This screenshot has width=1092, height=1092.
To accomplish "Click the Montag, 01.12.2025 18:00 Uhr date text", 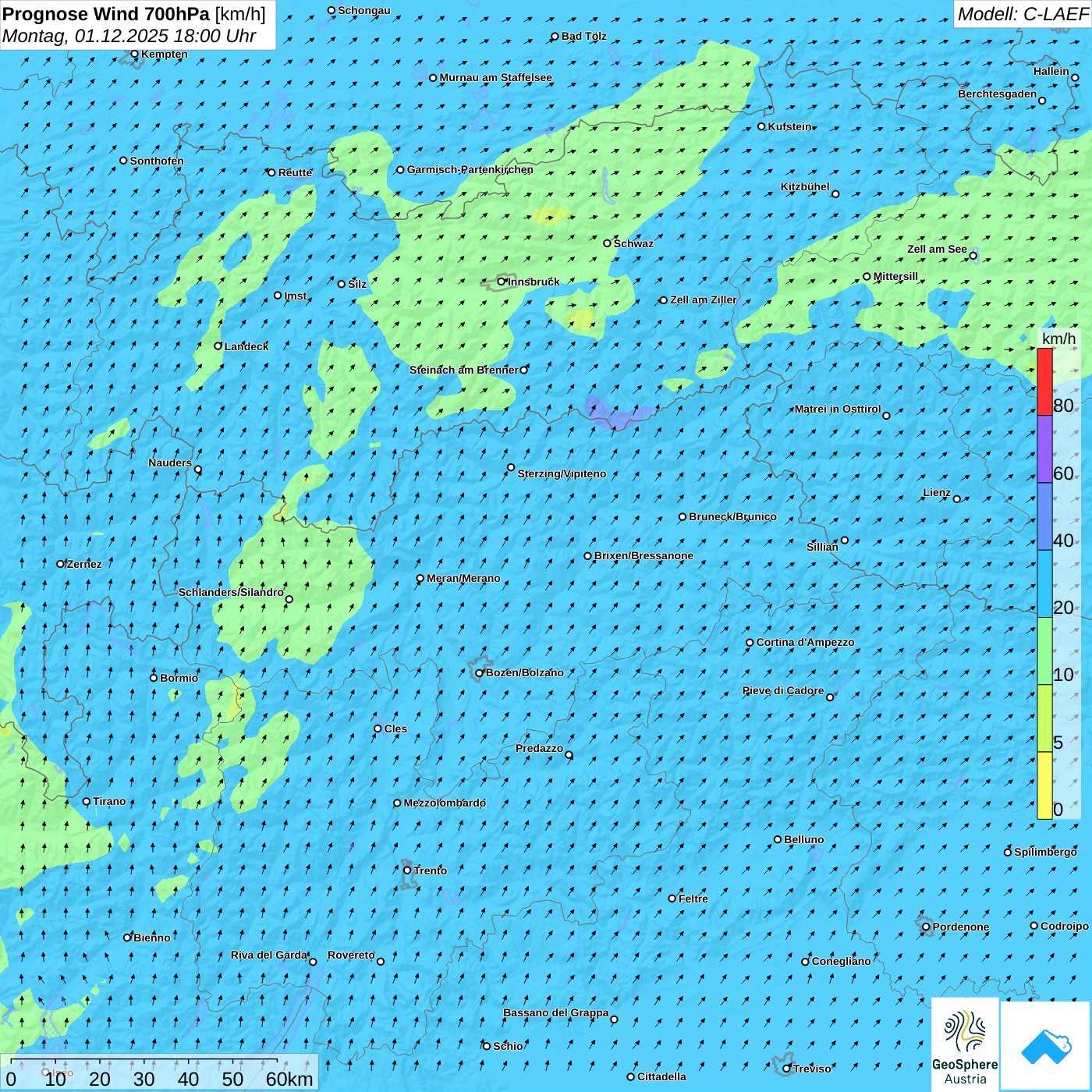I will 129,36.
